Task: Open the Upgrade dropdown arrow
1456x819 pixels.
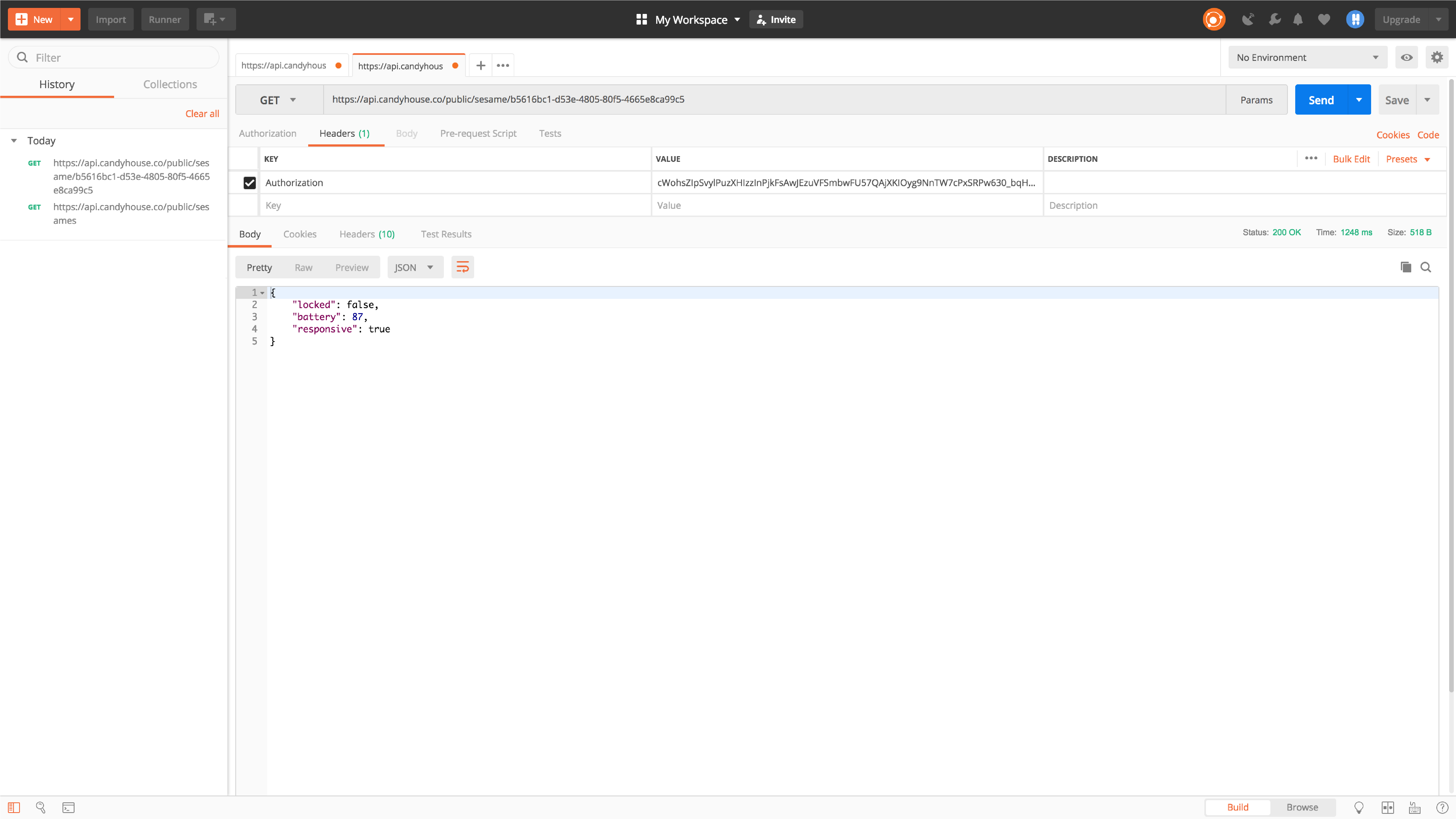Action: click(1439, 19)
